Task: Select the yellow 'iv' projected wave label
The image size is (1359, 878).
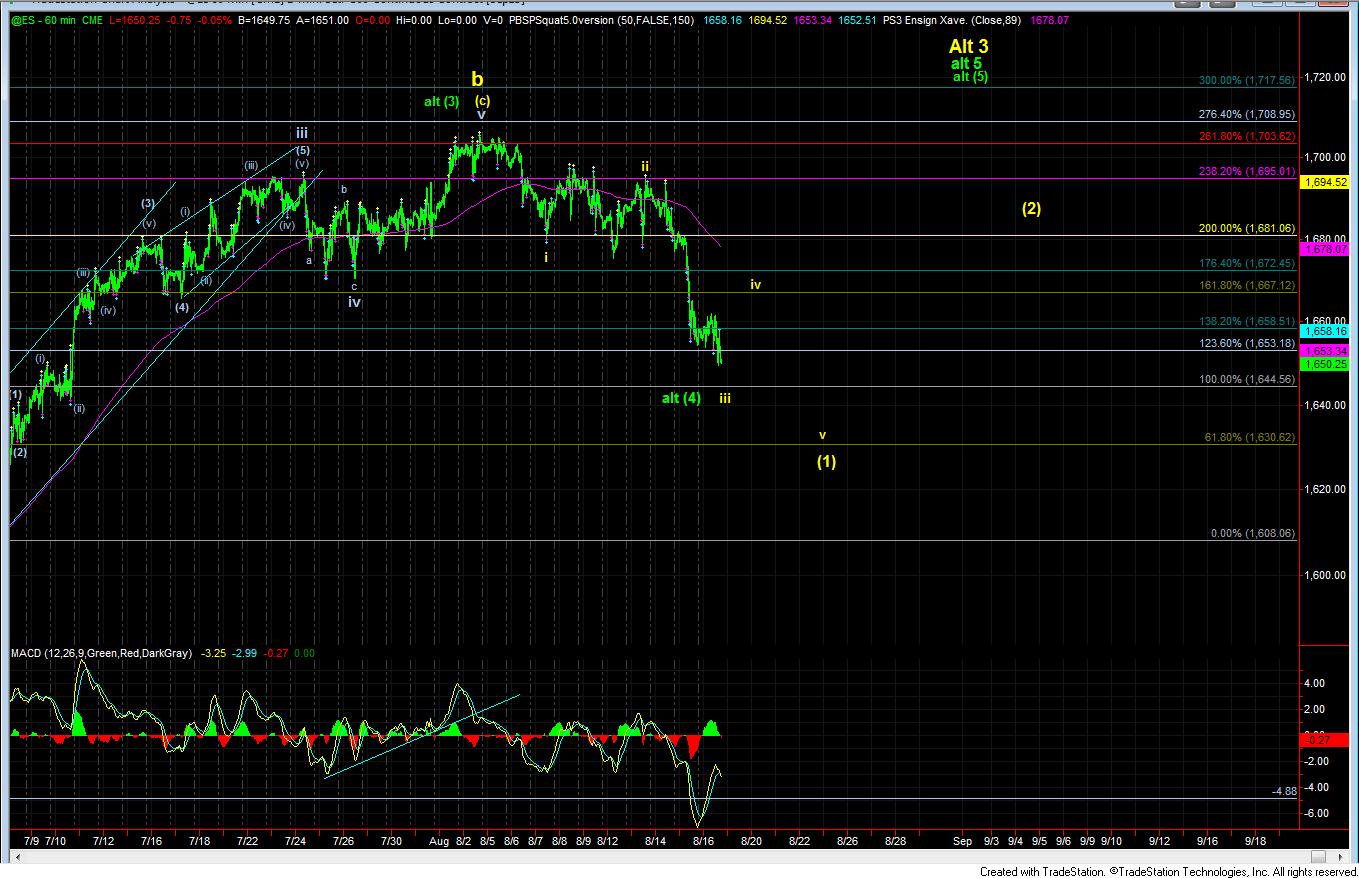Action: (x=756, y=285)
